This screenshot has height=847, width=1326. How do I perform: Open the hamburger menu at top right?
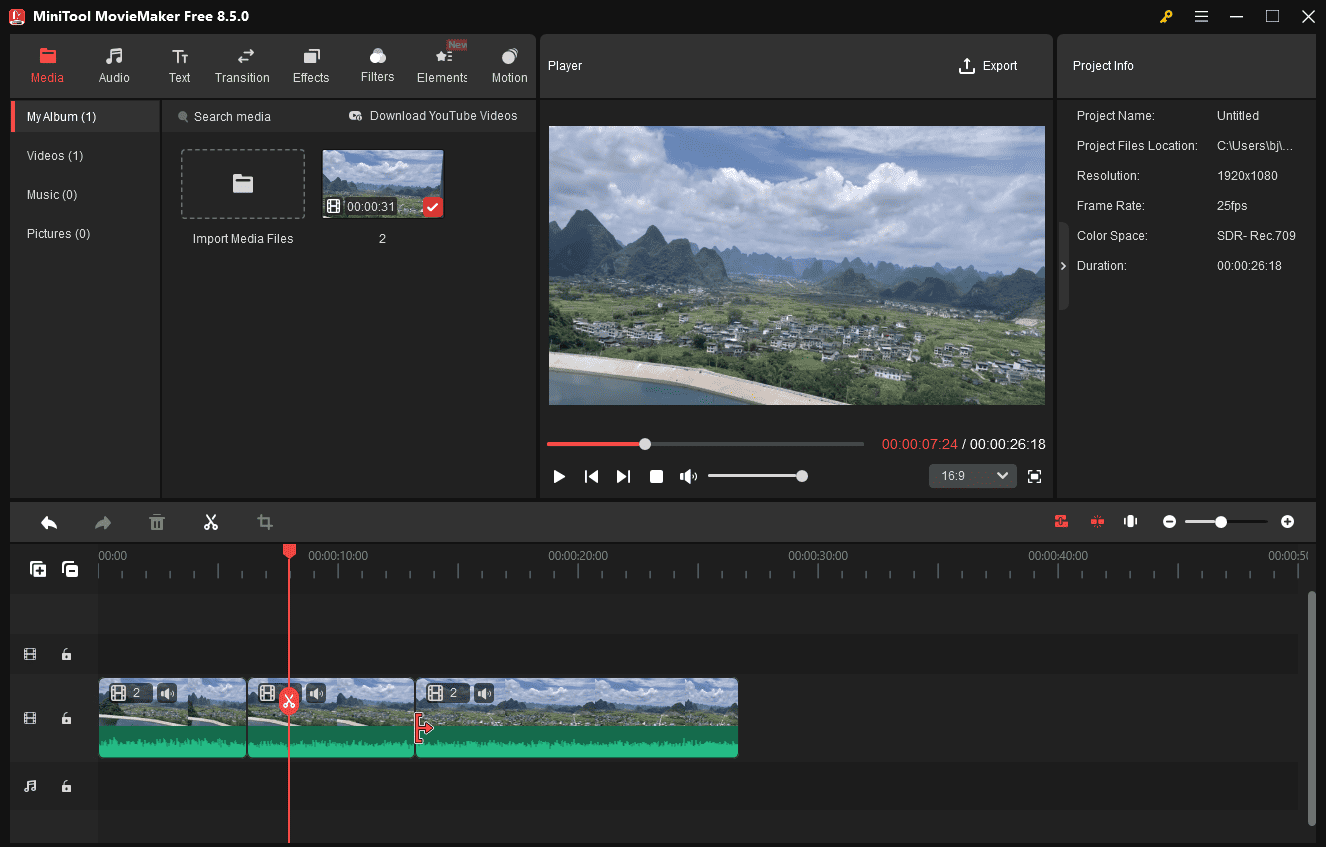(1201, 16)
